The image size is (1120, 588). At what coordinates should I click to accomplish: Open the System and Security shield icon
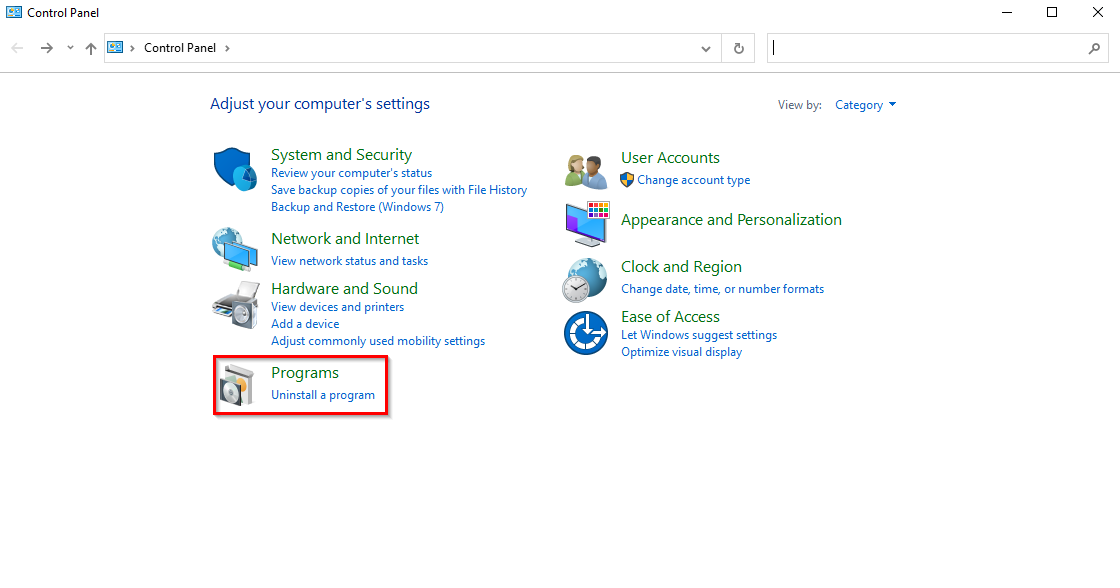click(x=235, y=169)
